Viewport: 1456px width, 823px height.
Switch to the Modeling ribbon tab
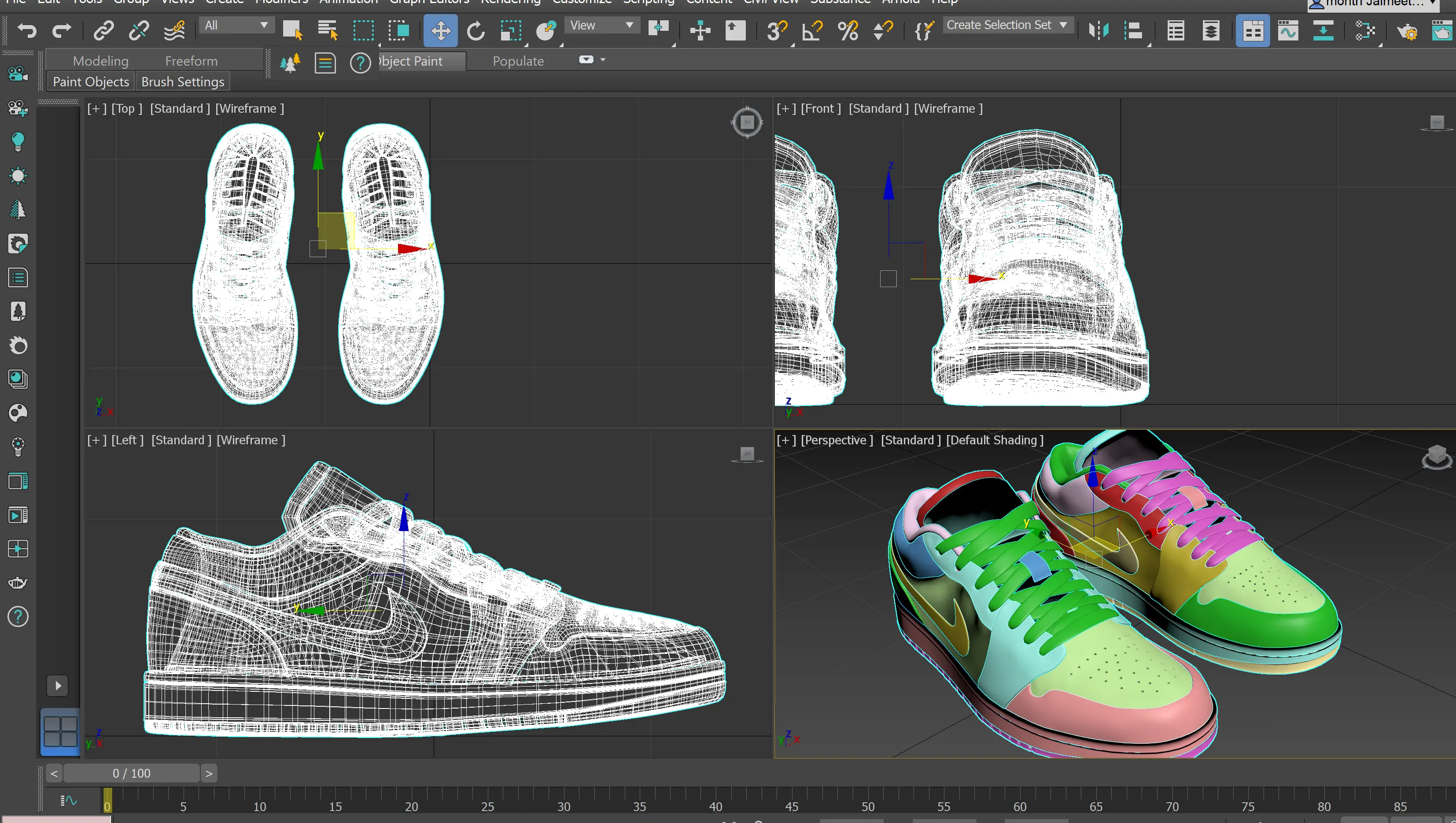point(101,60)
